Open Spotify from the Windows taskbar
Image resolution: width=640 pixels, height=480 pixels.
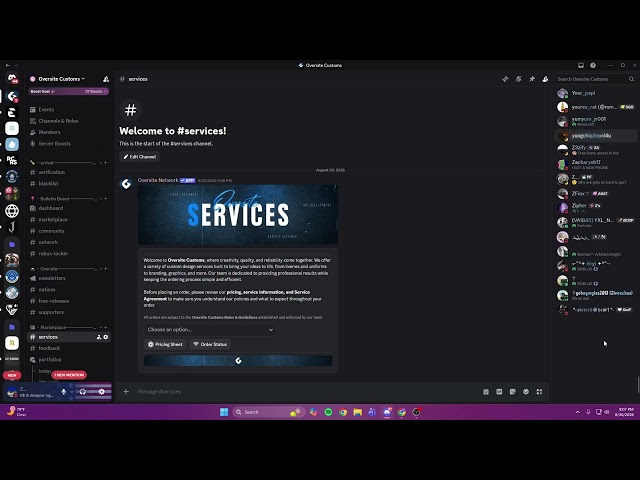click(328, 412)
